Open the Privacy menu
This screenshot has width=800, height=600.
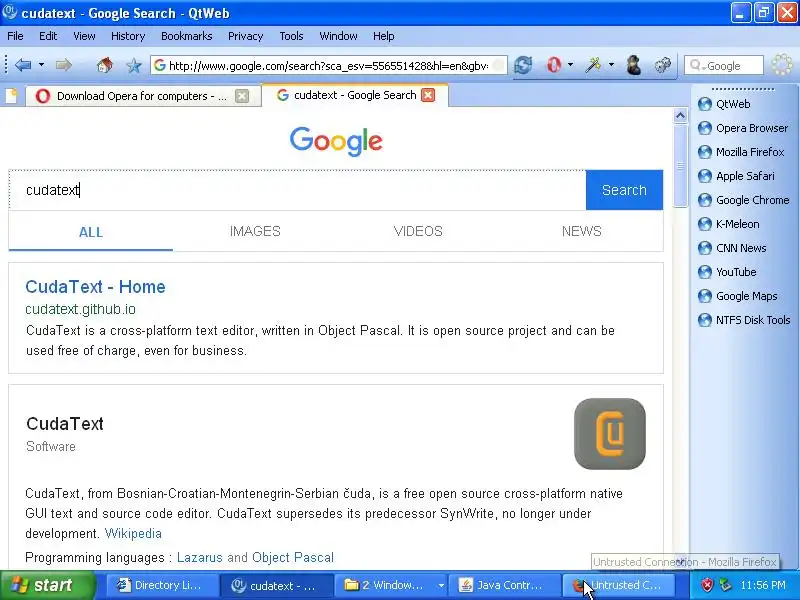(x=245, y=36)
